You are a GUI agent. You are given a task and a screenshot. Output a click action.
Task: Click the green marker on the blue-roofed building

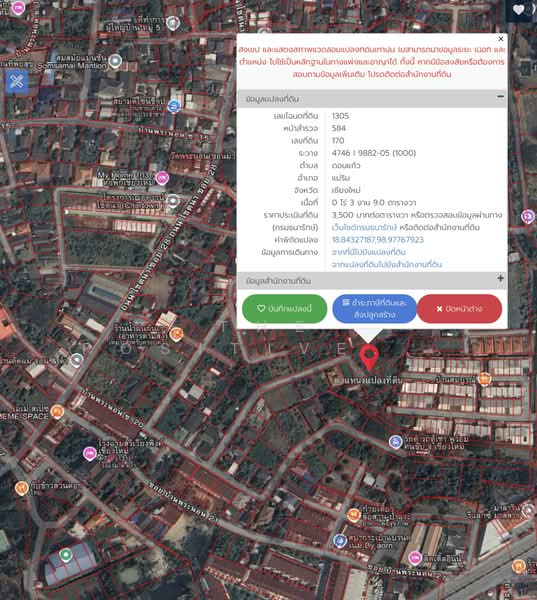[x=66, y=554]
